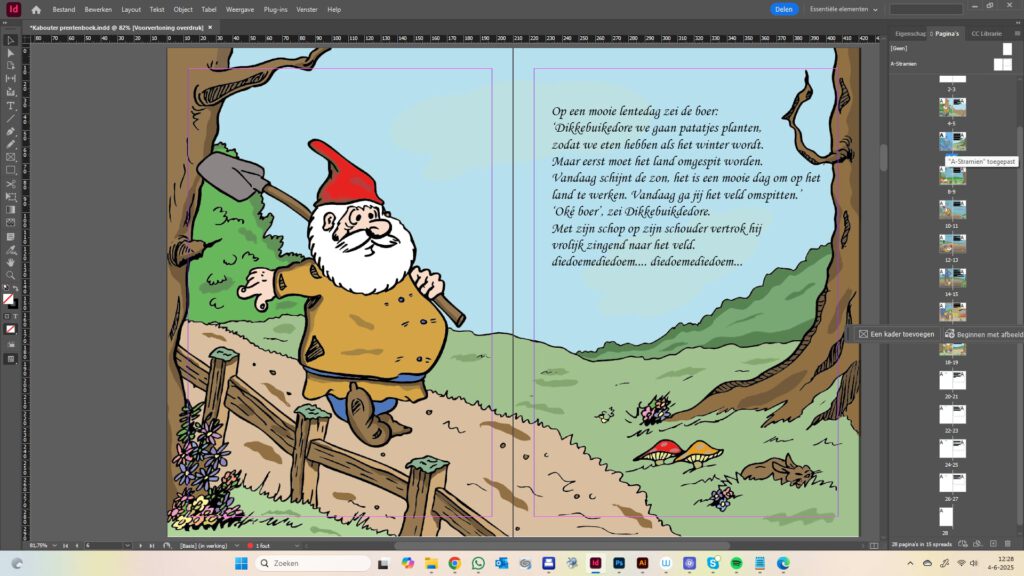Open Photoshop from the taskbar
This screenshot has height=576, width=1024.
pos(618,564)
